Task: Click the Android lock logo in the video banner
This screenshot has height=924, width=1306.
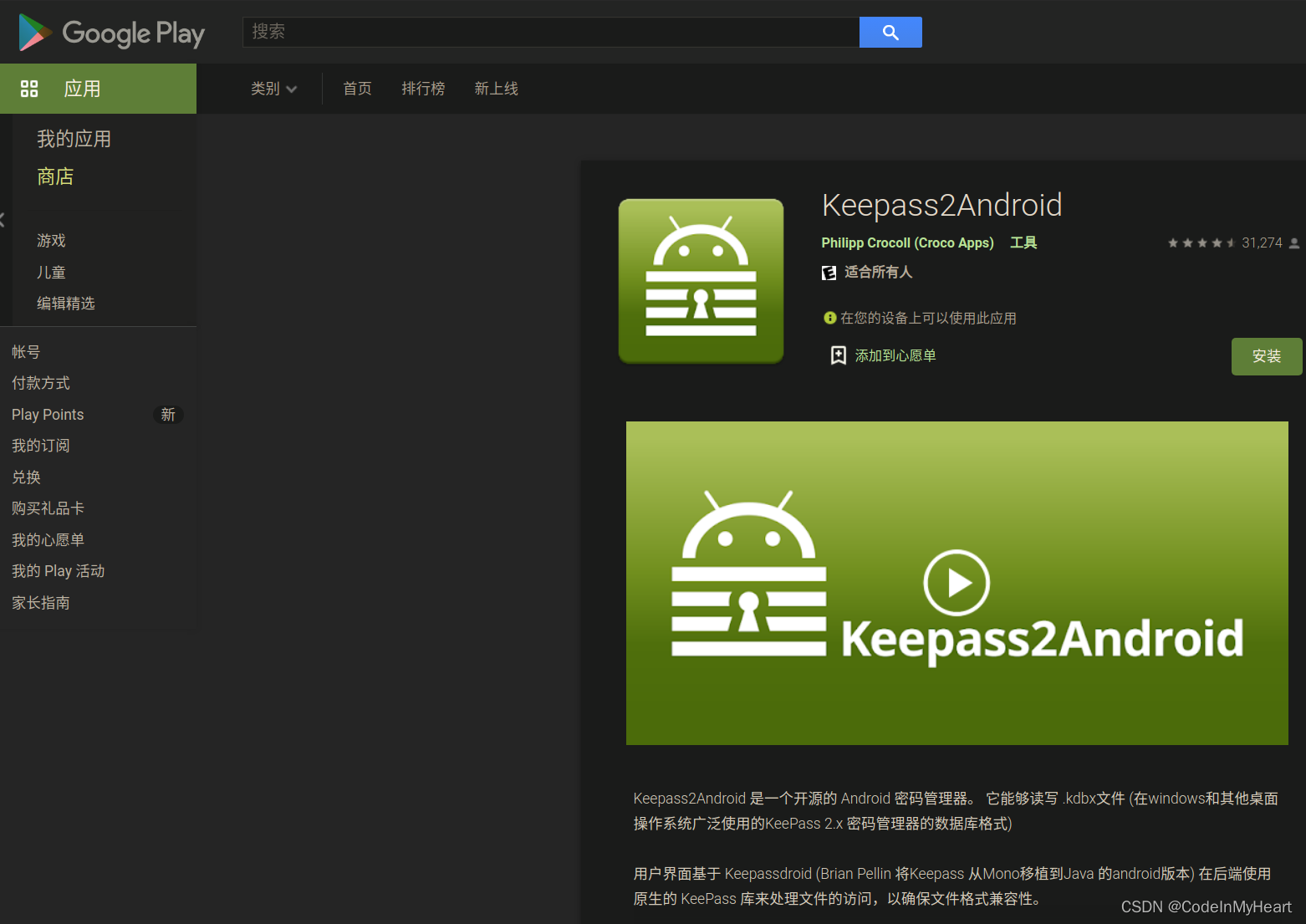Action: (749, 574)
